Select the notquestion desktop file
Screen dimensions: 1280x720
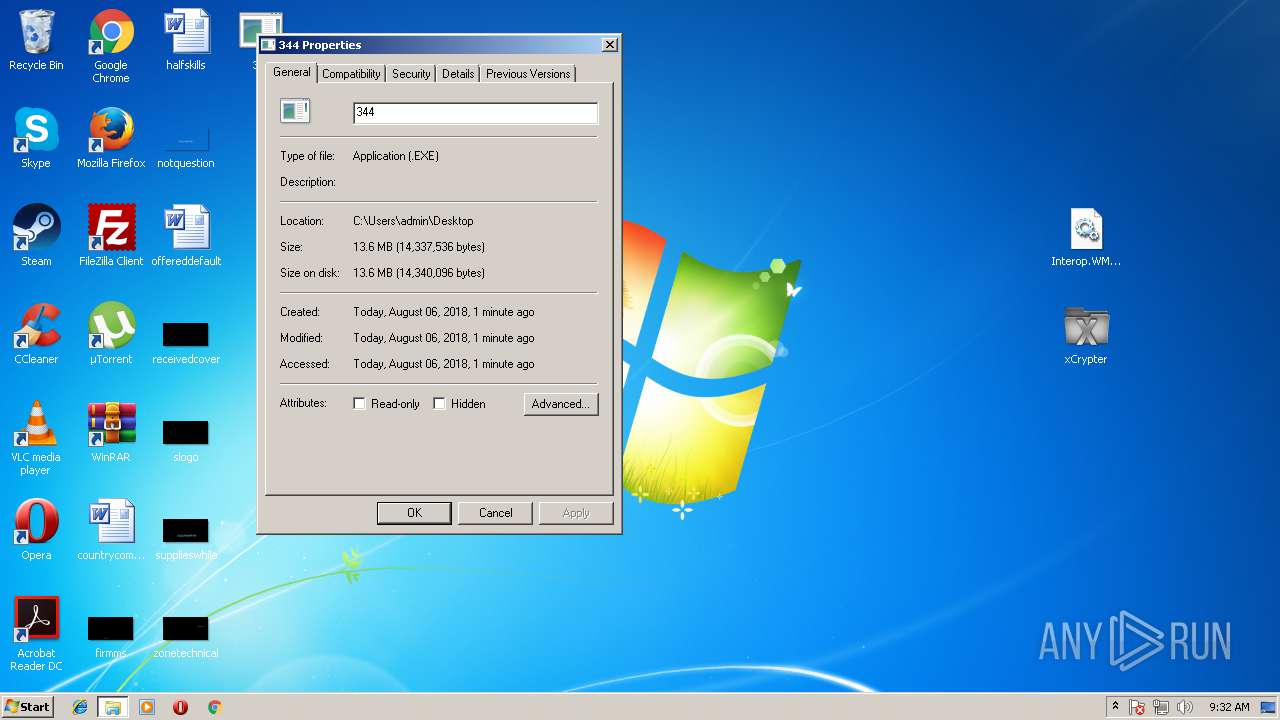tap(186, 146)
